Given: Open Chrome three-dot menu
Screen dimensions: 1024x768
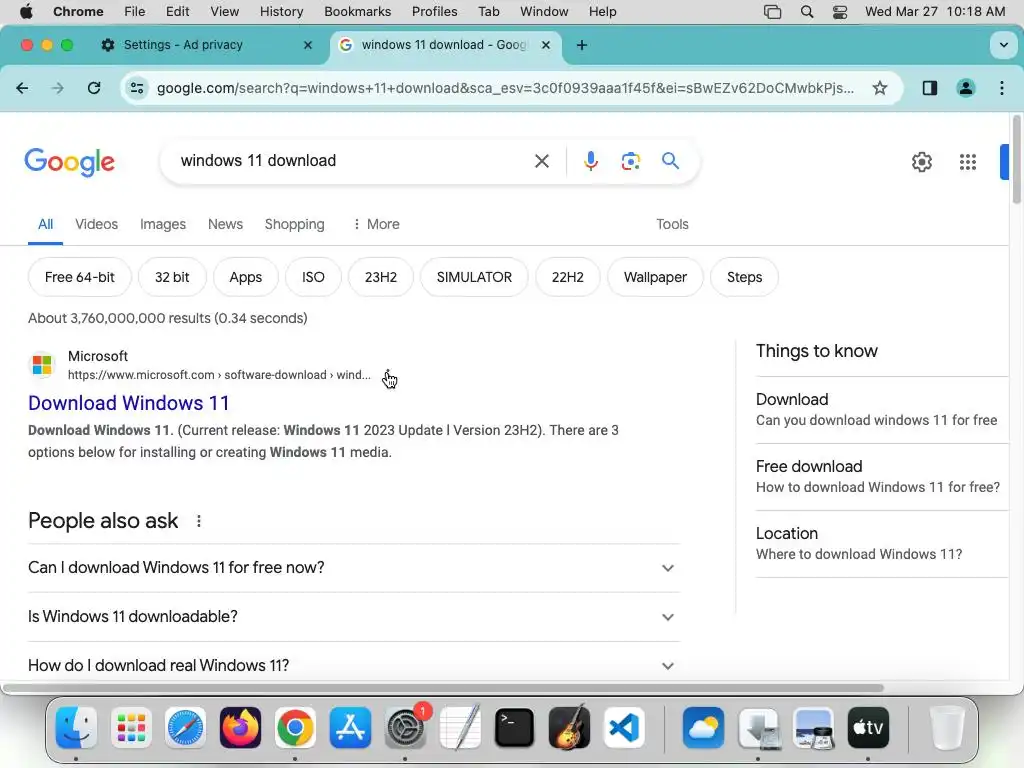Looking at the screenshot, I should [x=1002, y=88].
